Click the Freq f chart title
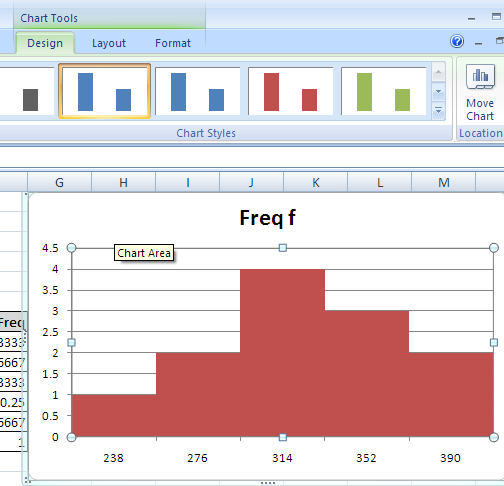Image resolution: width=504 pixels, height=486 pixels. (268, 218)
